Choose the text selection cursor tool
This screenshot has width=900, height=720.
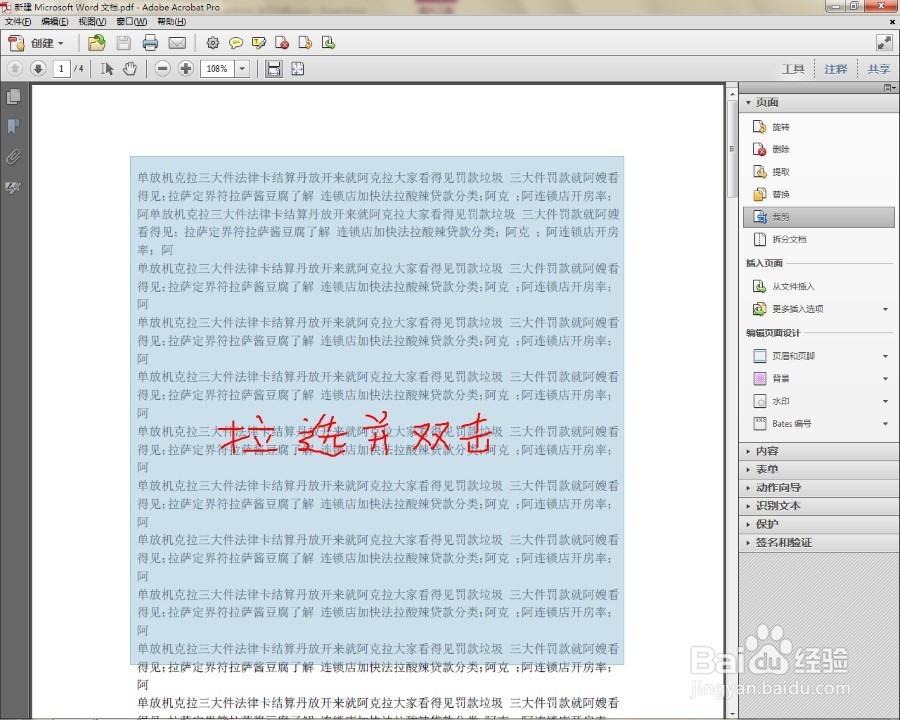click(x=107, y=69)
